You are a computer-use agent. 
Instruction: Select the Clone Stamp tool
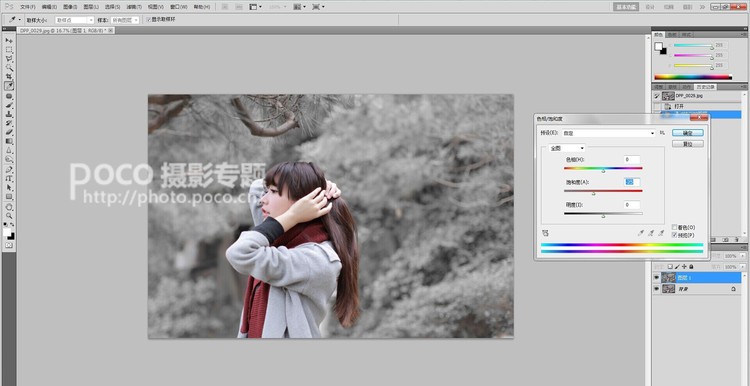[9, 114]
